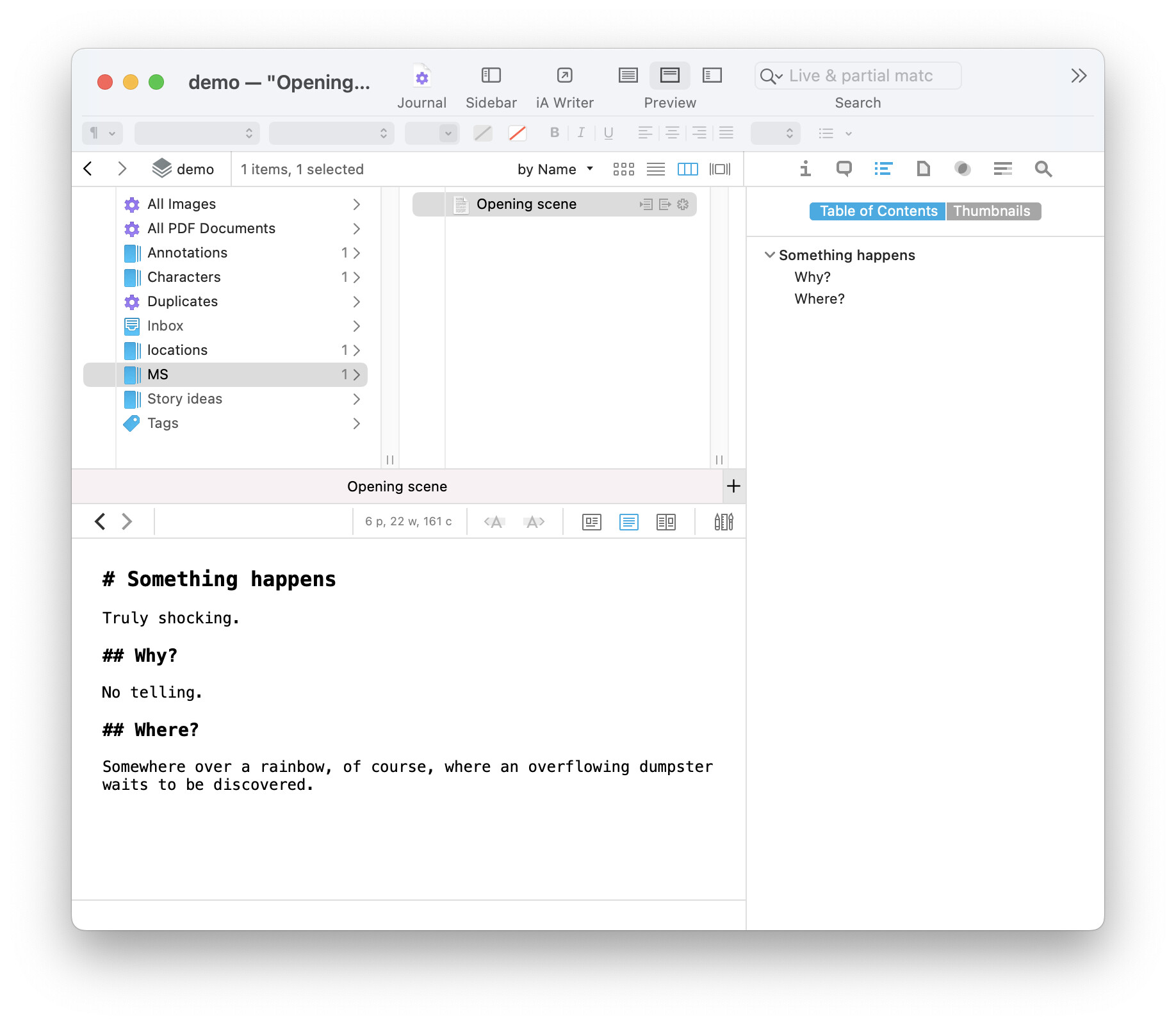Open the by Name sort dropdown
This screenshot has width=1176, height=1025.
[555, 169]
